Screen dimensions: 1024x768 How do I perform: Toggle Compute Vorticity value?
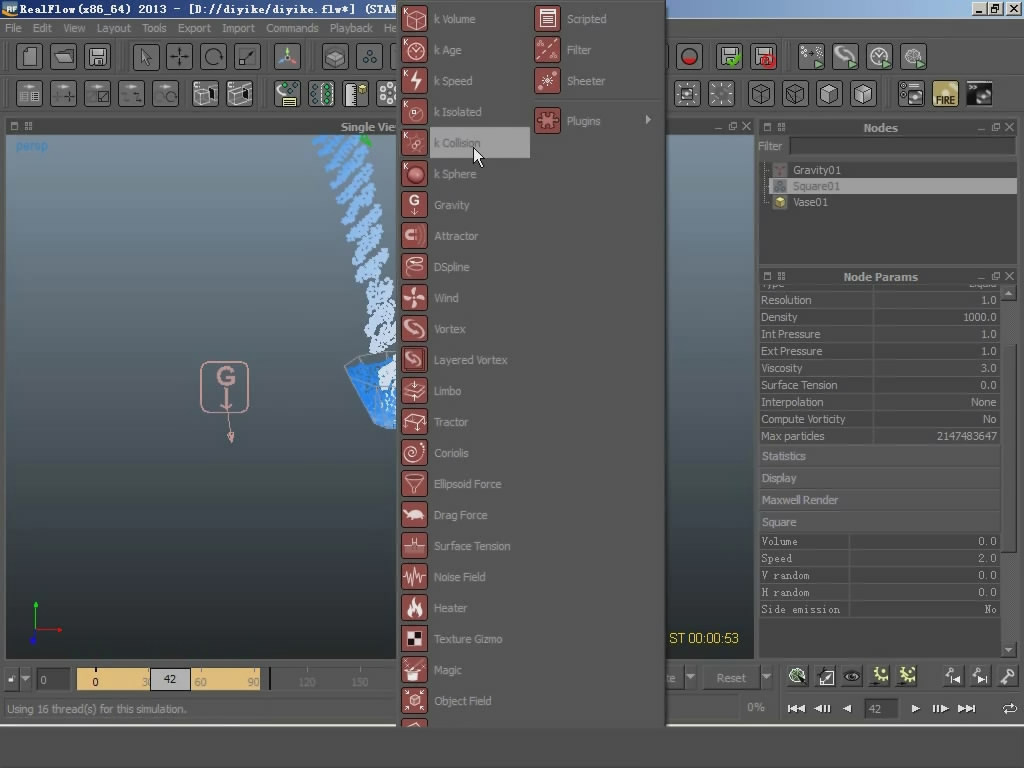click(936, 419)
